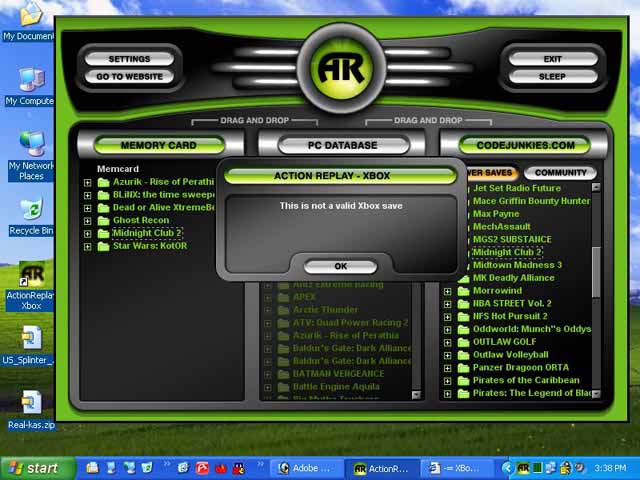Select Arctic Thunder in PC Database

point(325,310)
